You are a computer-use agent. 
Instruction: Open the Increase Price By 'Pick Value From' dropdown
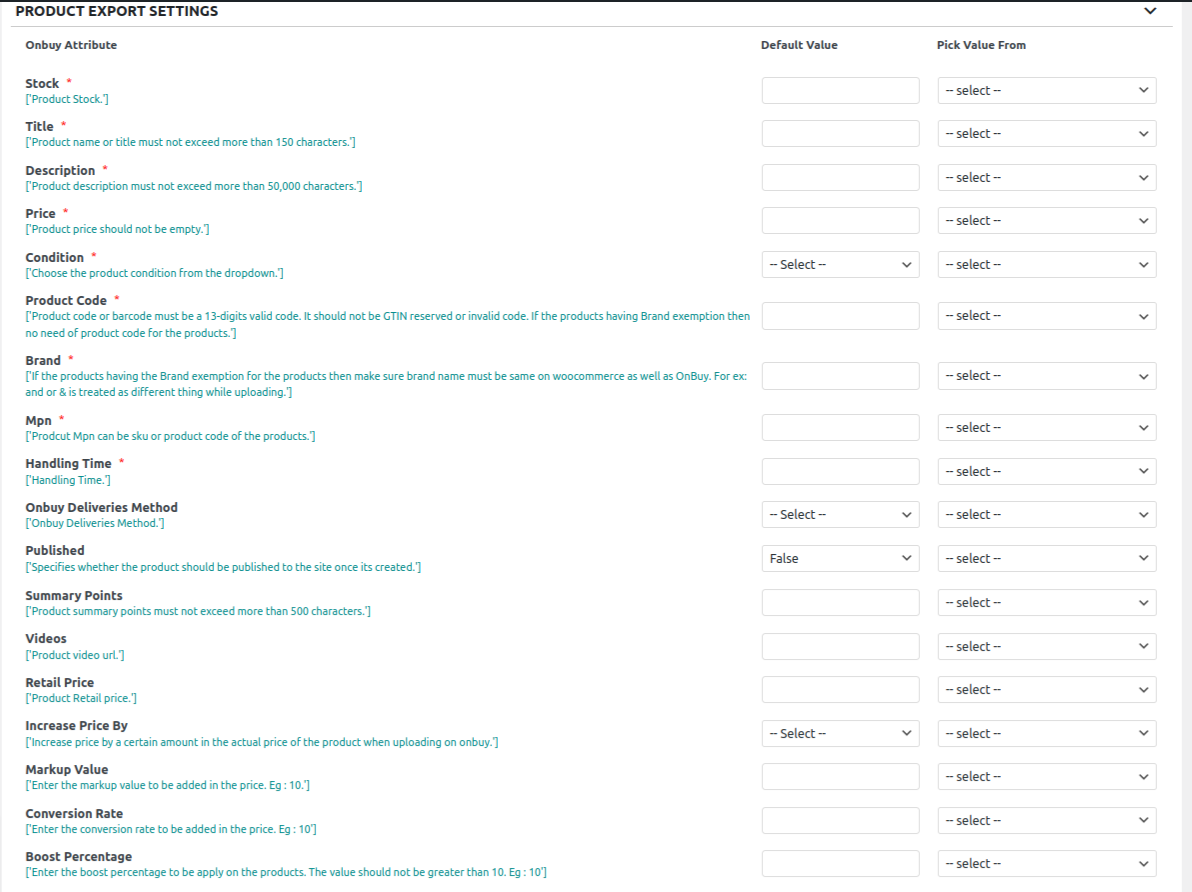coord(1047,734)
